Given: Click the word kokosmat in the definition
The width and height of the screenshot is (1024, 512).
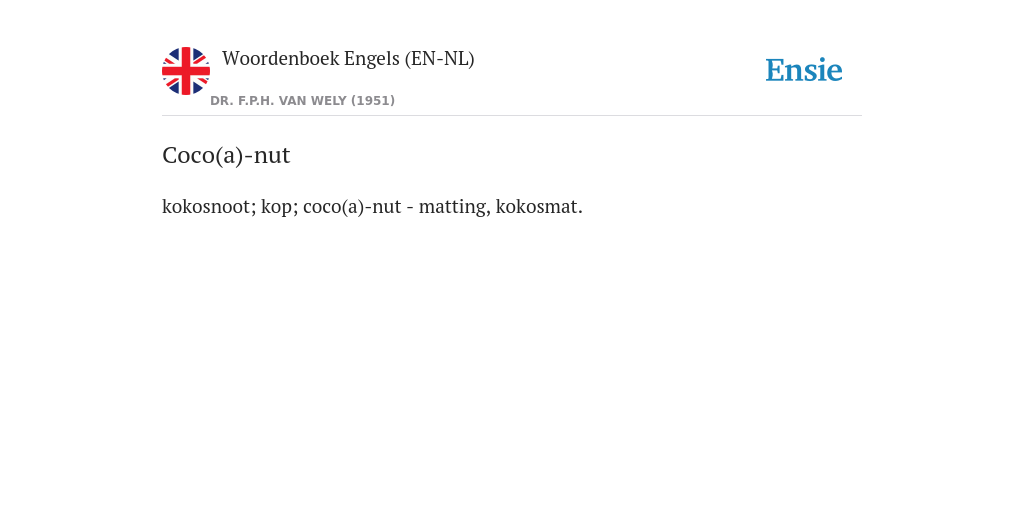Looking at the screenshot, I should tap(537, 206).
